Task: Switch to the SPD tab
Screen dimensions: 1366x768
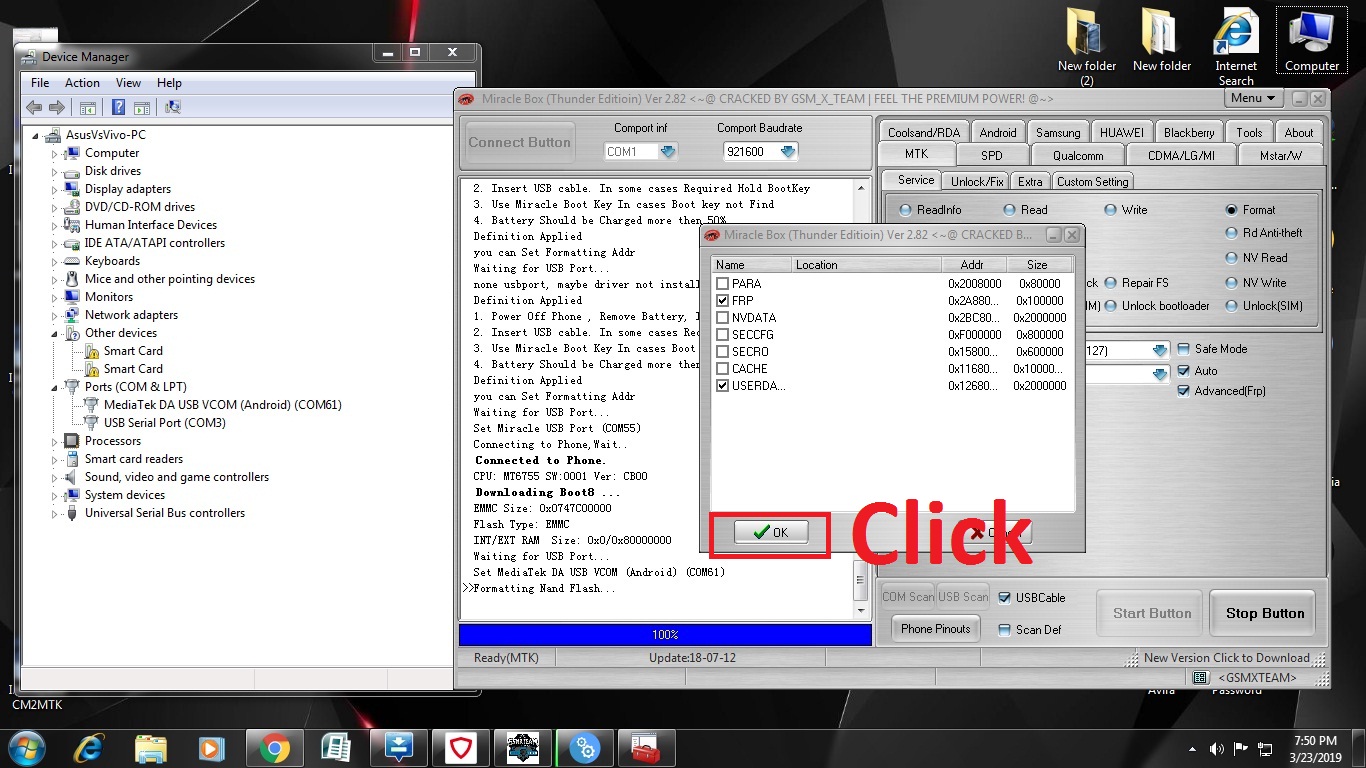Action: [x=991, y=155]
